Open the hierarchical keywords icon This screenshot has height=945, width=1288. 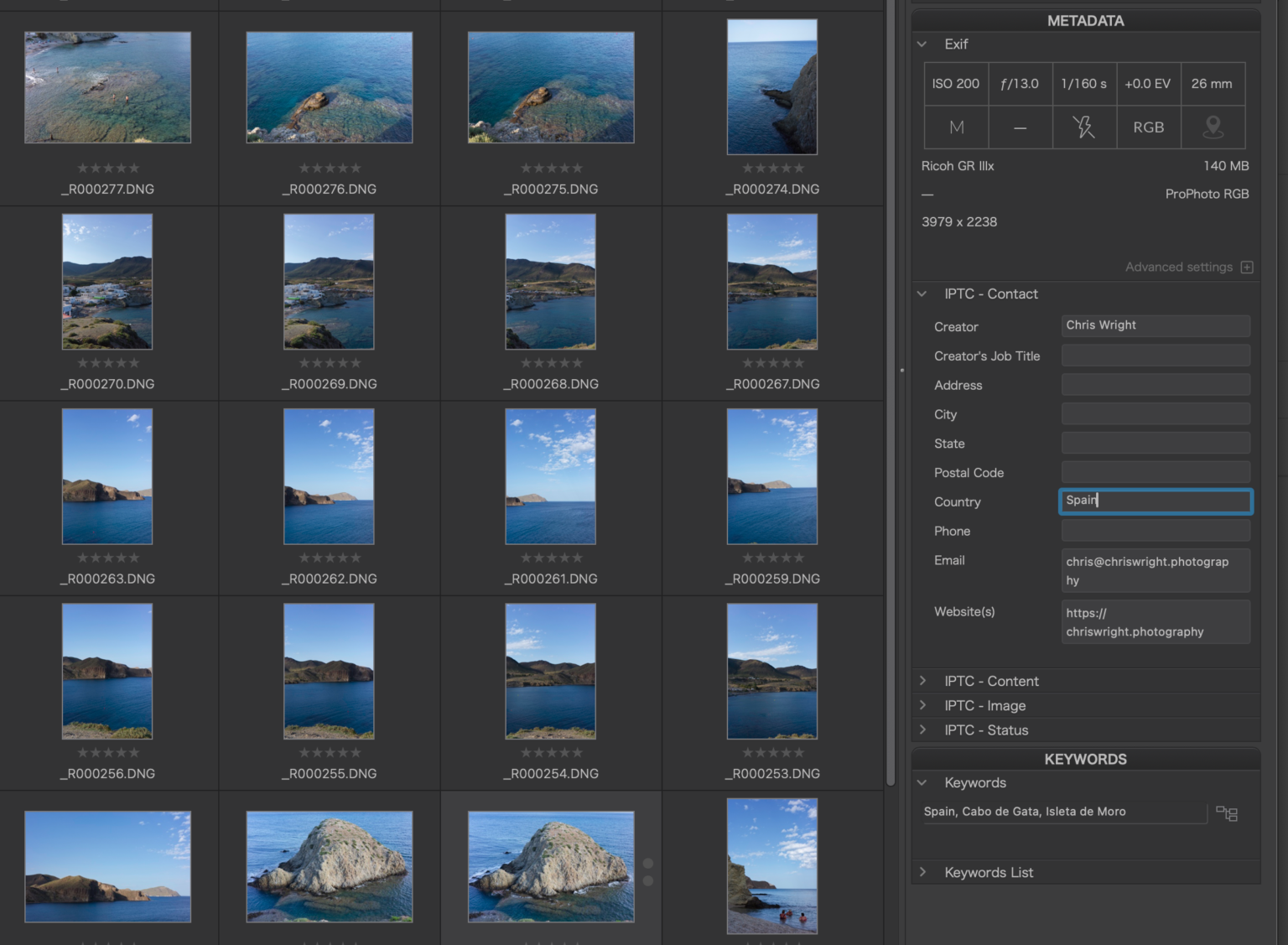(1227, 813)
